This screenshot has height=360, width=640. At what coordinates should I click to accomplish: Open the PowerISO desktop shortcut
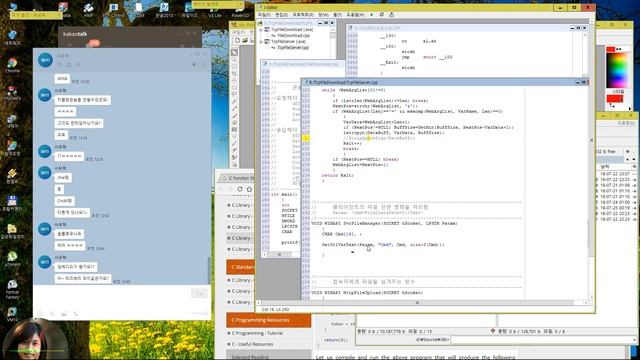240,10
